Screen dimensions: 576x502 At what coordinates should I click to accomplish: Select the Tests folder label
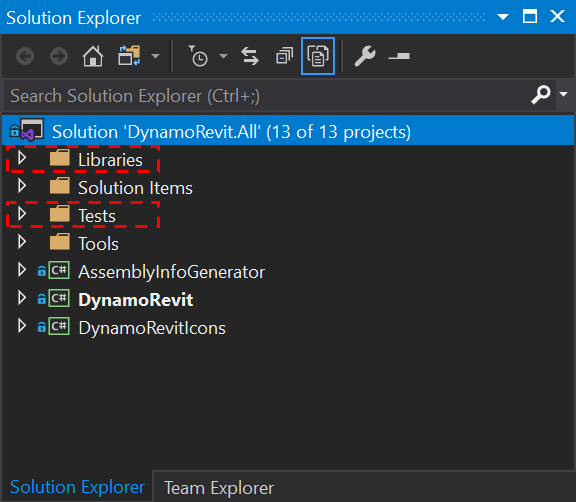pyautogui.click(x=97, y=216)
